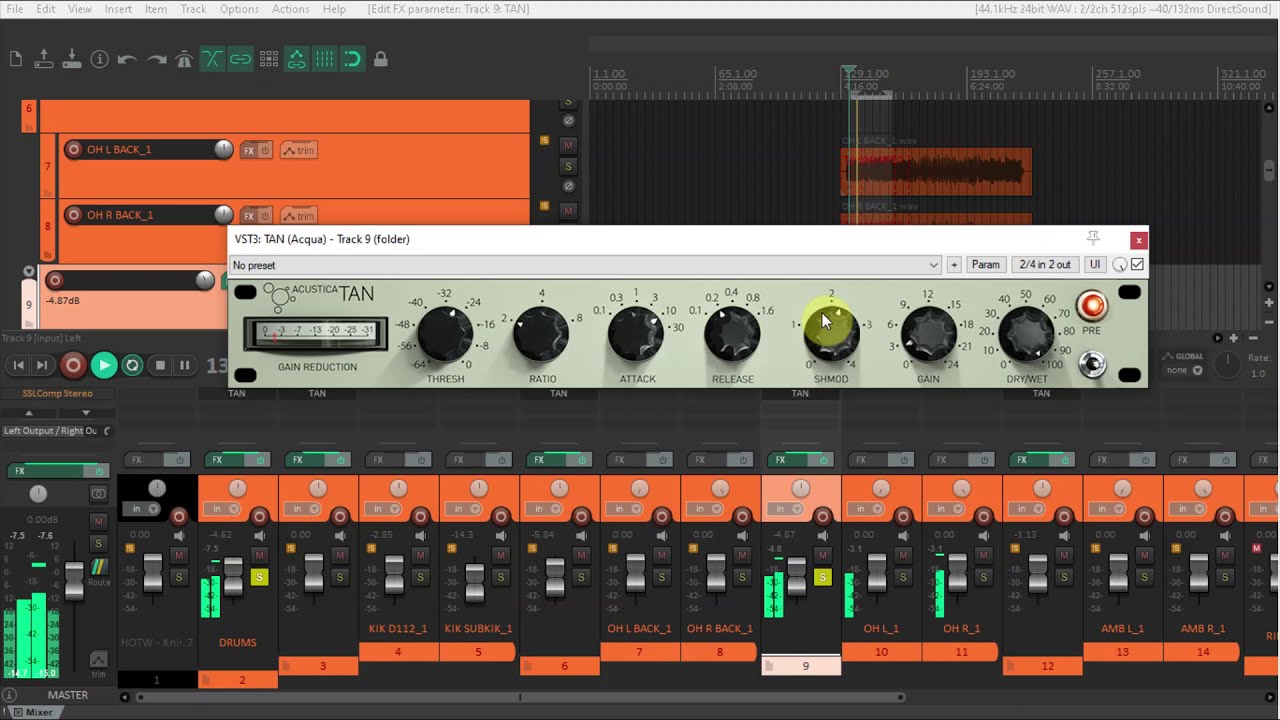Open the File menu
1280x720 pixels.
pyautogui.click(x=15, y=9)
